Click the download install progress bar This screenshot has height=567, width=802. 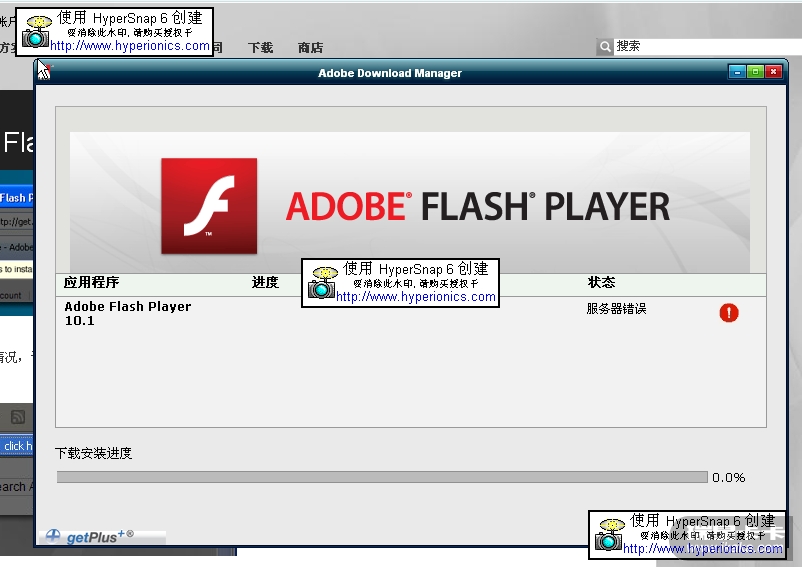(x=382, y=477)
